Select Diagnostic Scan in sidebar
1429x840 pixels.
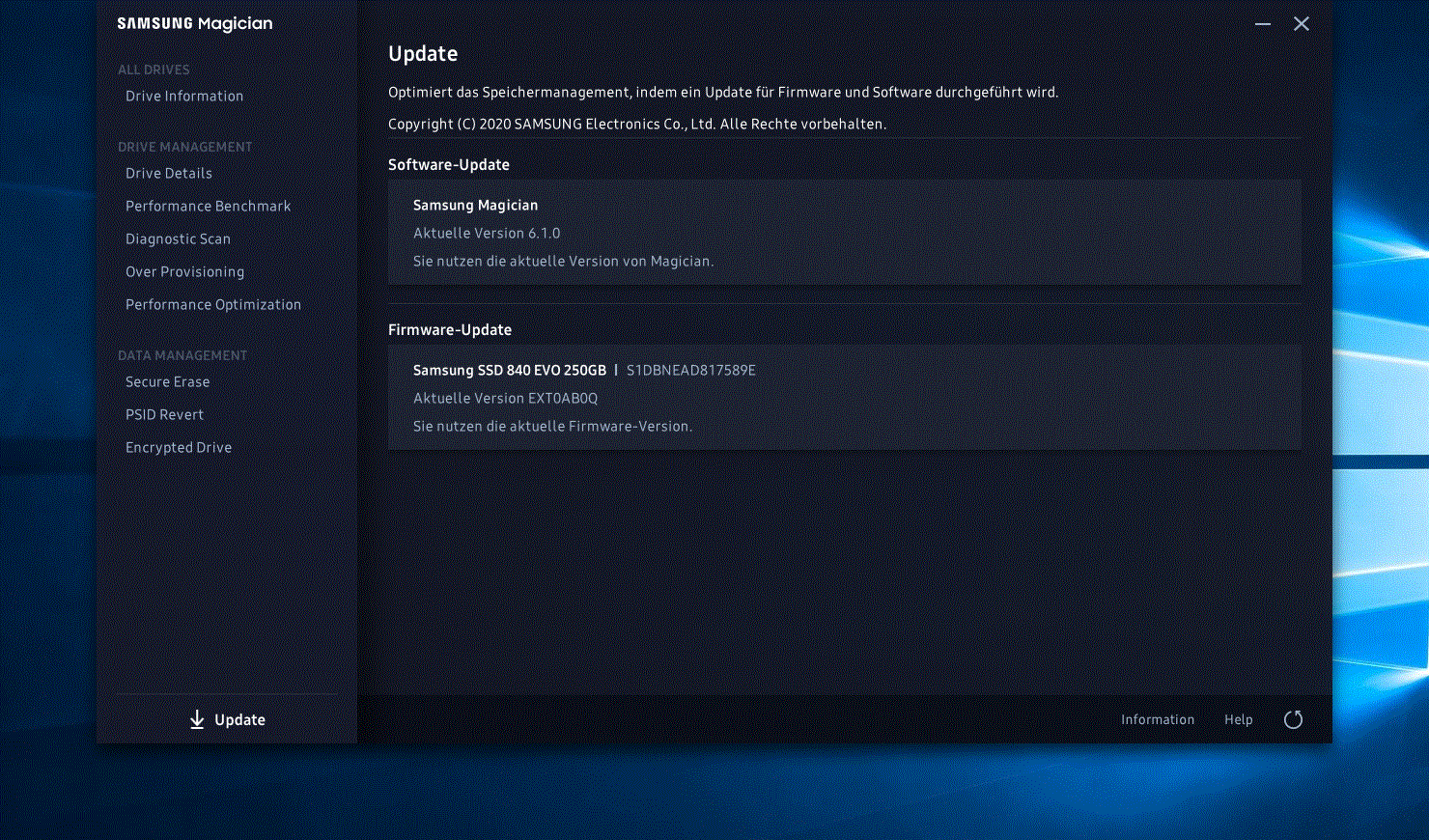[179, 239]
